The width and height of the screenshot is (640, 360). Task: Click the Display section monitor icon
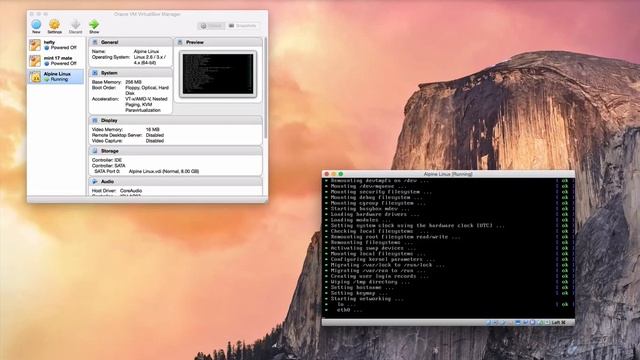click(x=95, y=120)
